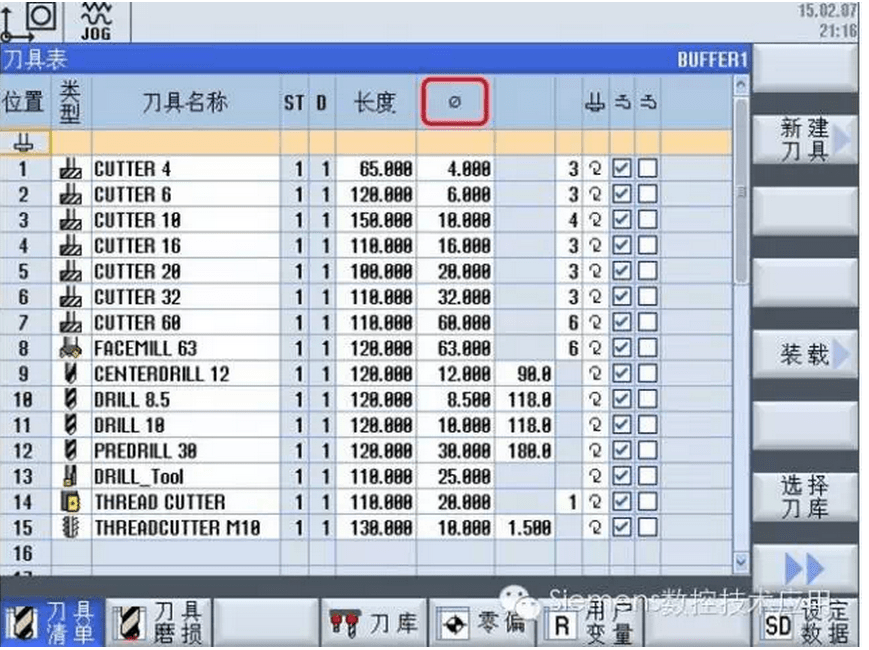Screen dimensions: 869x650
Task: Open the 刀库 magazine tab
Action: tap(373, 623)
